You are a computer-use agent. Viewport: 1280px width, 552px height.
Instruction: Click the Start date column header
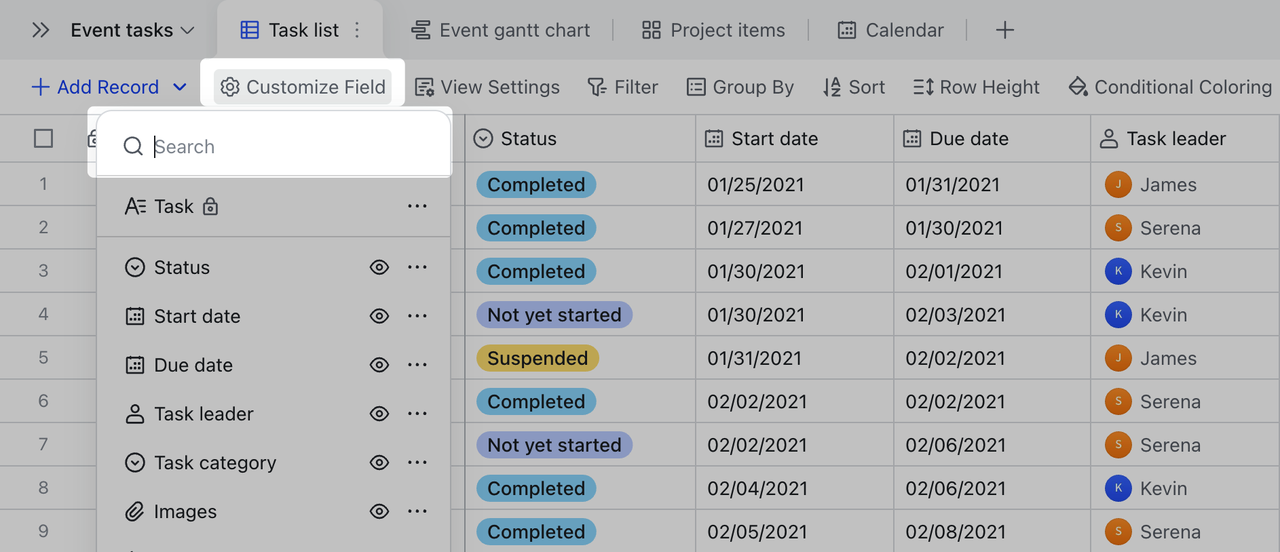(795, 138)
